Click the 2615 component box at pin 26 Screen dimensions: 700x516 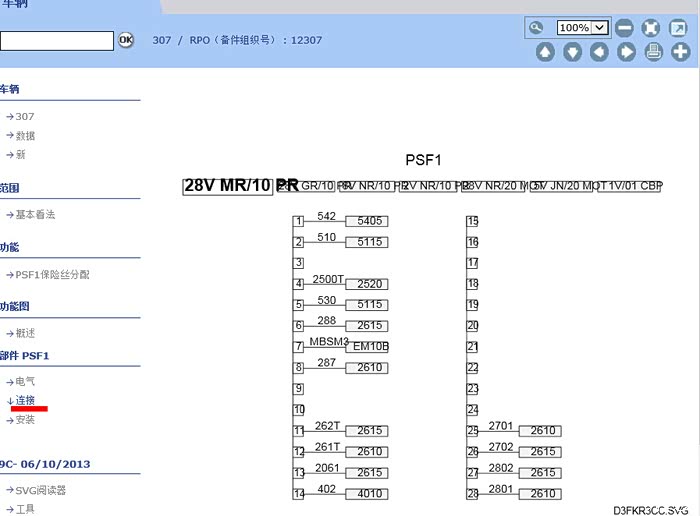[540, 452]
